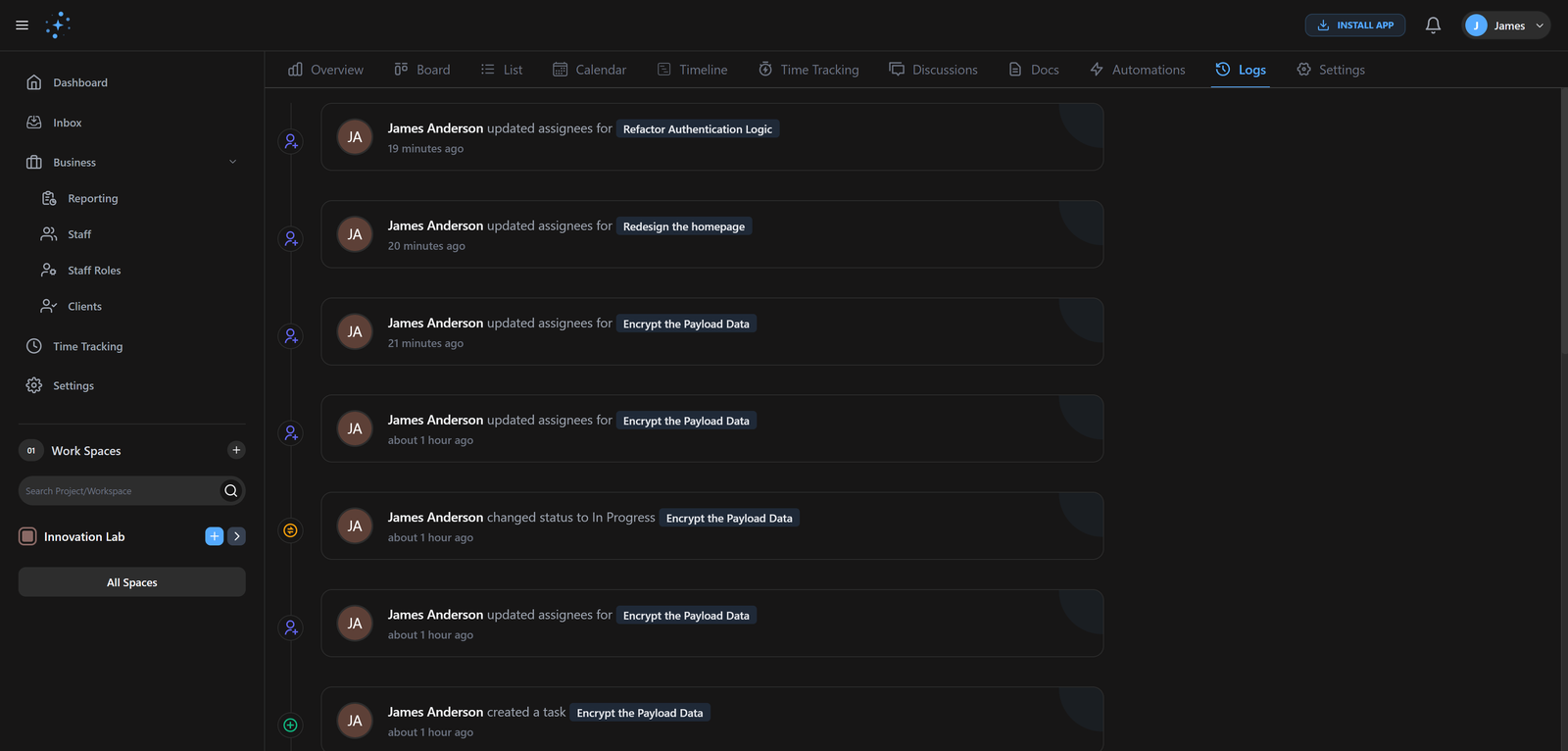Open Inbox from the sidebar
1568x751 pixels.
point(67,123)
